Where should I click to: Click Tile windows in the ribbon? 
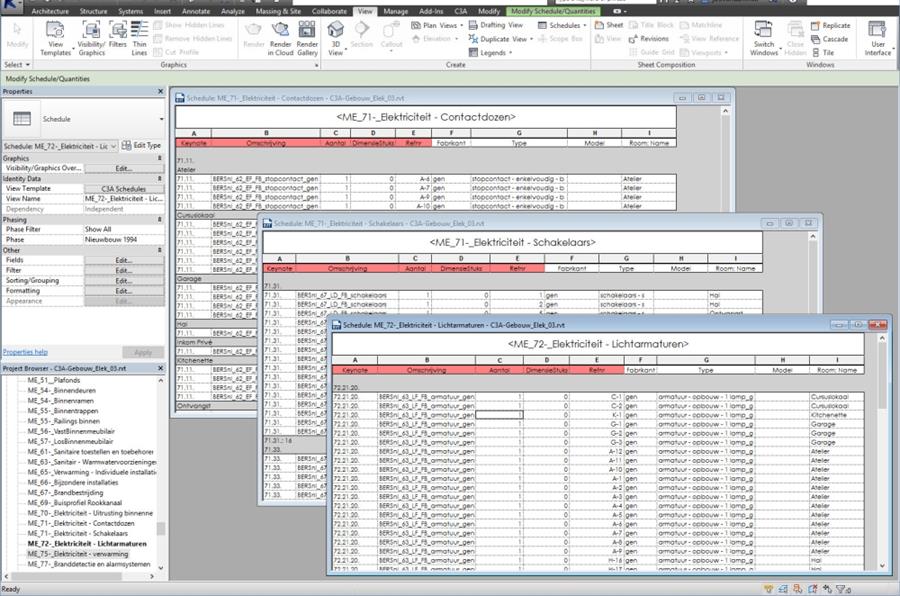click(828, 52)
